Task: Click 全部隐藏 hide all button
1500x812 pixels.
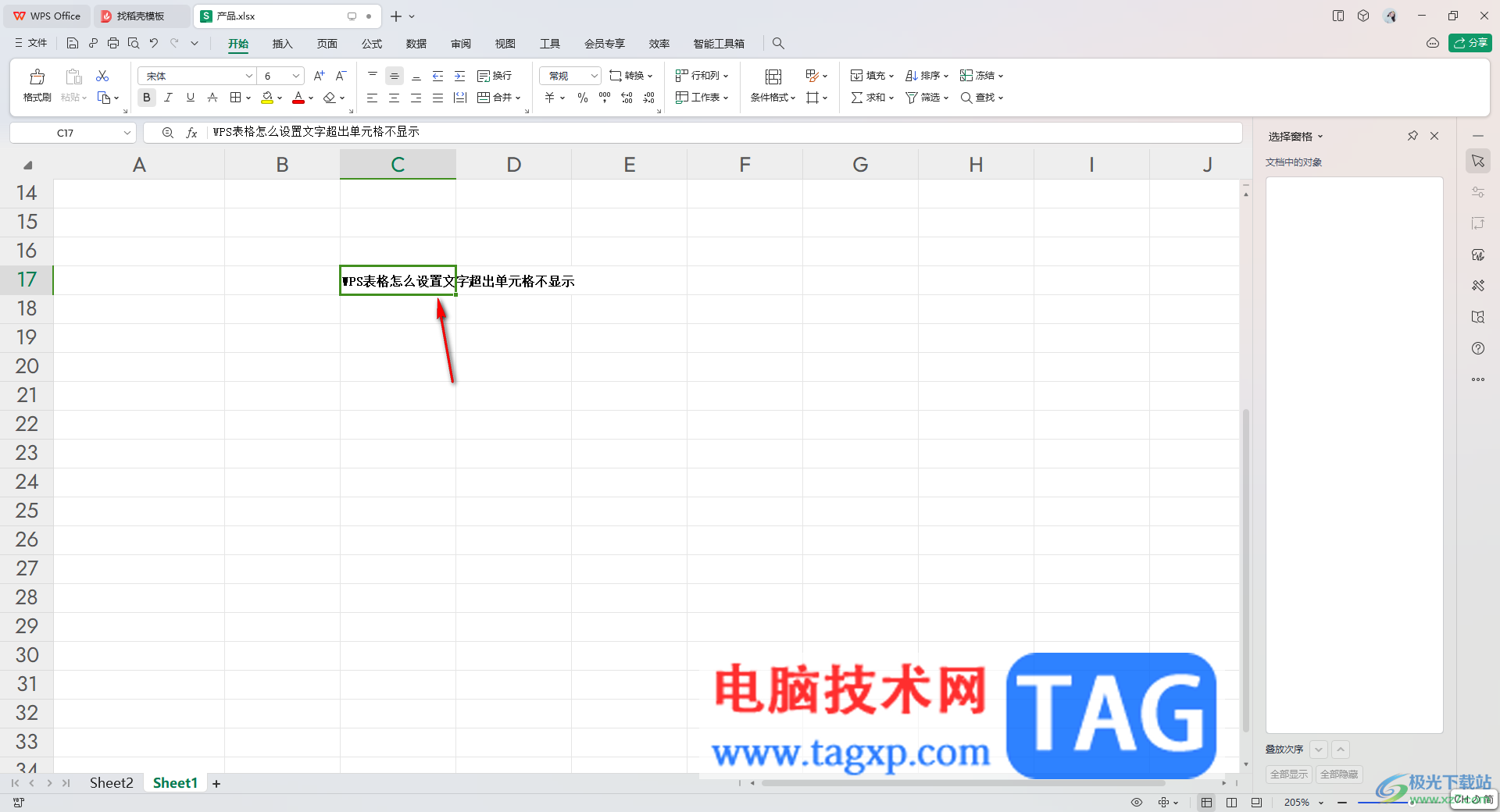Action: pyautogui.click(x=1339, y=775)
